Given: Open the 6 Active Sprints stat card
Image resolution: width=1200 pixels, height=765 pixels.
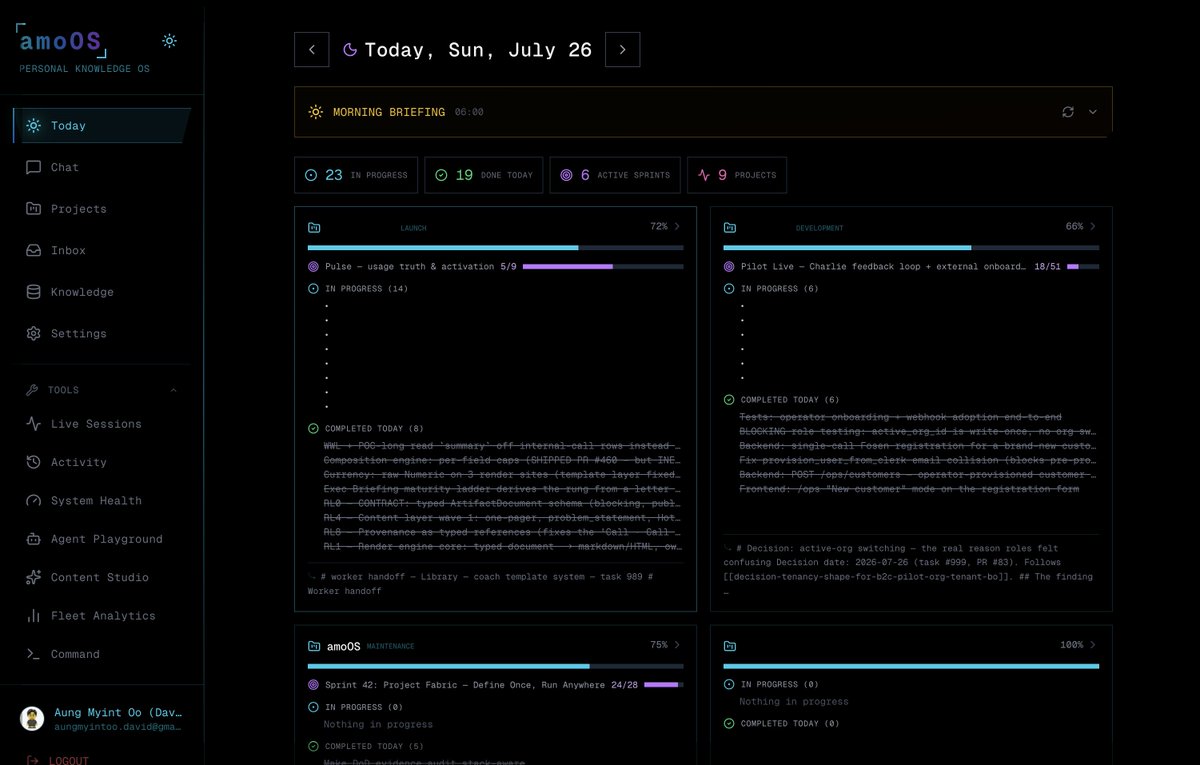Looking at the screenshot, I should click(x=615, y=175).
